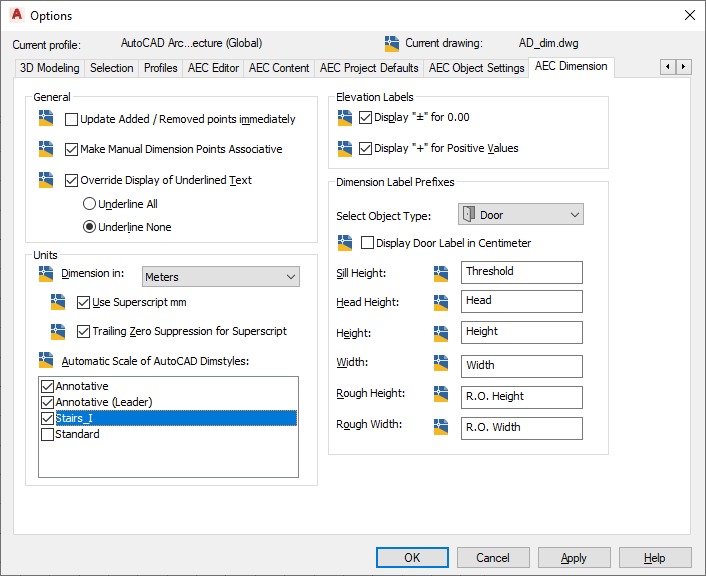Click drawing icon in Rough Height row
Image resolution: width=706 pixels, height=576 pixels.
441,394
